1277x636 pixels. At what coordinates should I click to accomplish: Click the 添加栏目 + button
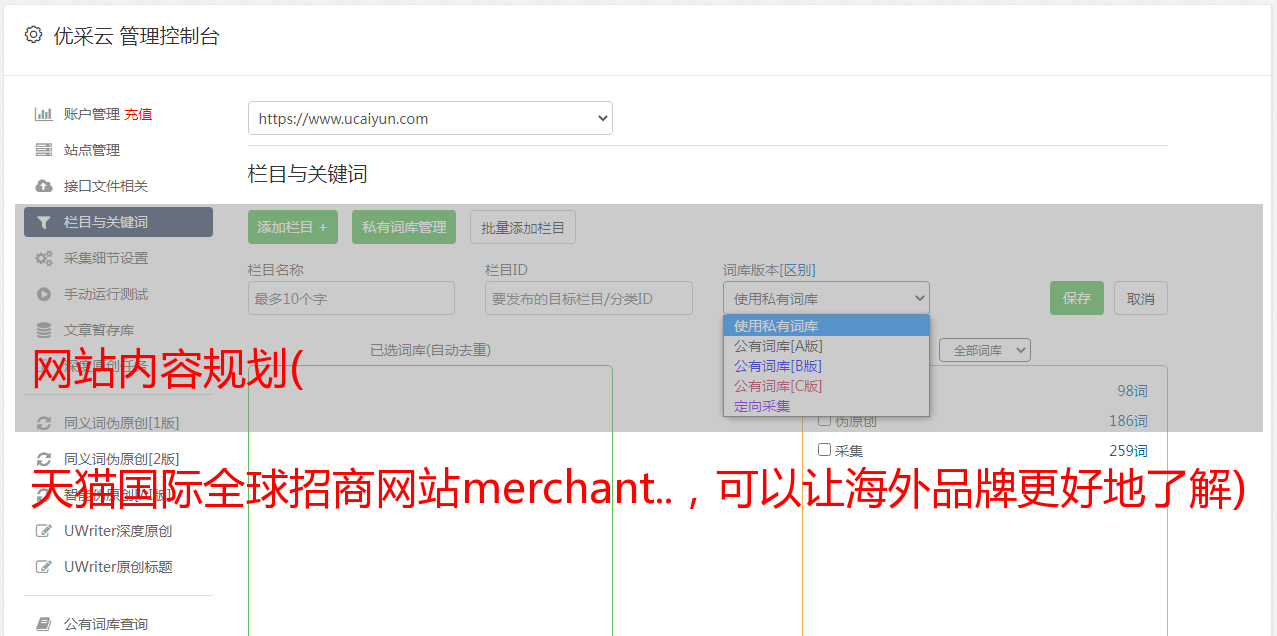click(293, 227)
